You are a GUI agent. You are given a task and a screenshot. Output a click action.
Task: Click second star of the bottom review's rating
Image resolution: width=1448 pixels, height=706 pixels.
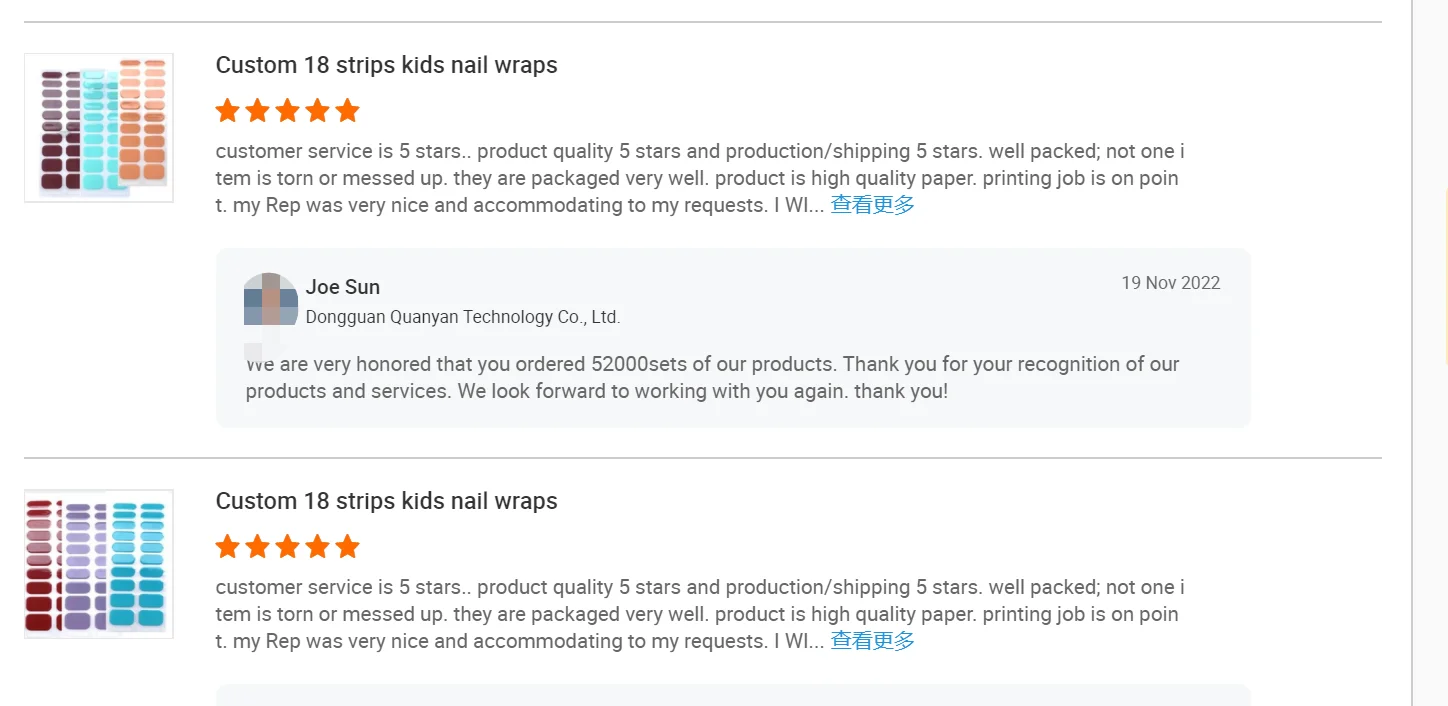(x=258, y=547)
